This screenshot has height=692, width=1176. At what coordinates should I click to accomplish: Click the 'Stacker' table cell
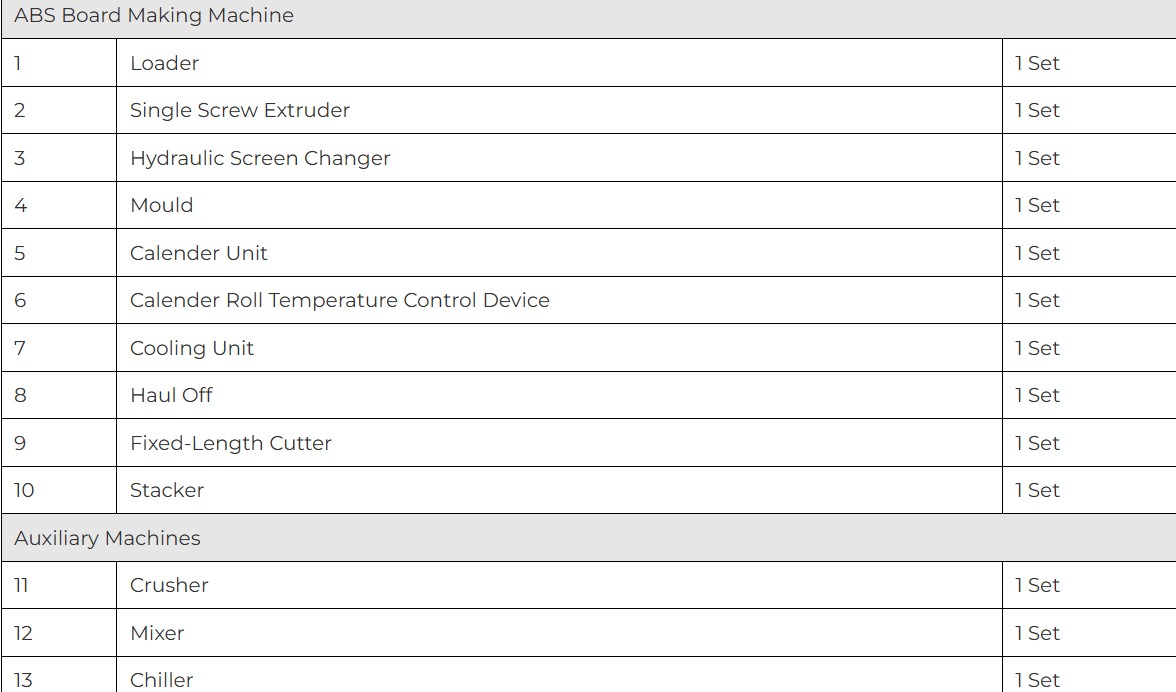(167, 490)
